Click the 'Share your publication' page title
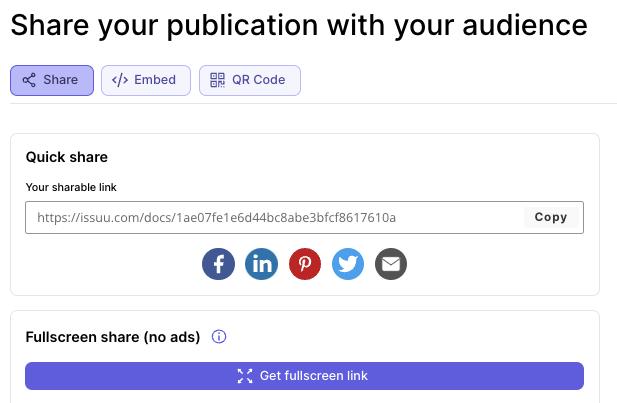Viewport: 617px width, 403px height. [299, 25]
